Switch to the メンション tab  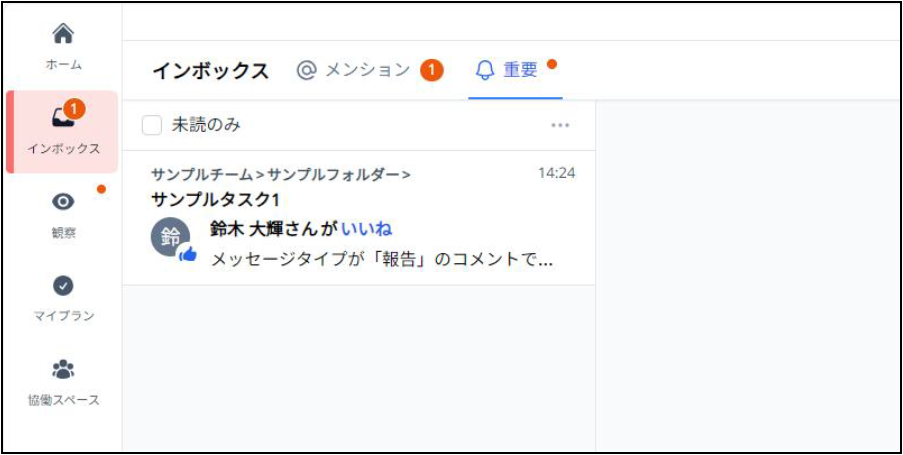tap(367, 70)
